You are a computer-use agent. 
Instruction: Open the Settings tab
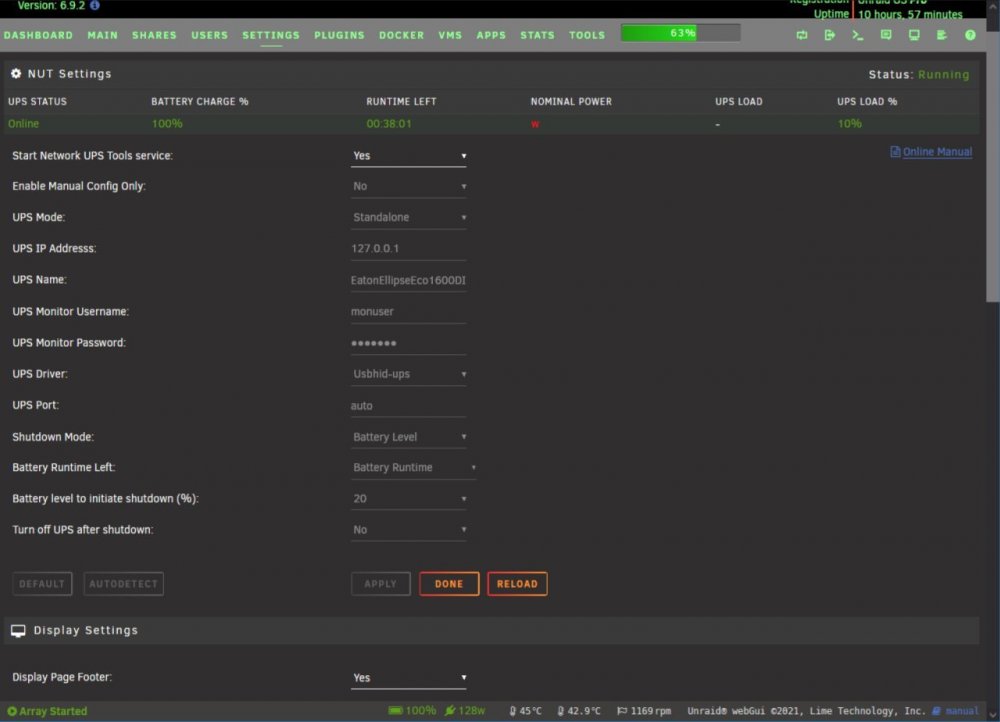tap(271, 35)
